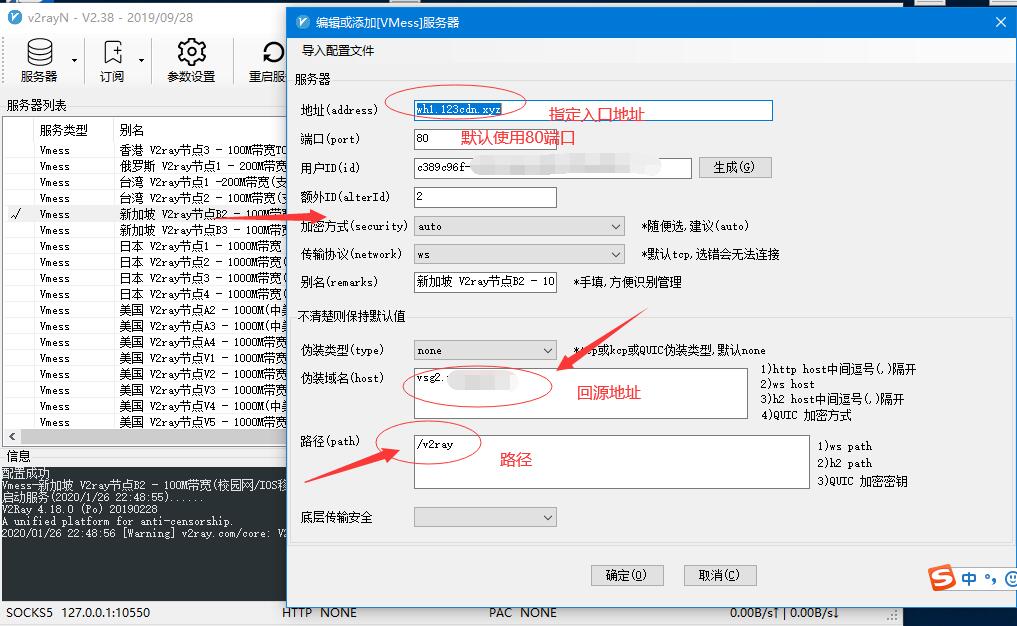Select the 美国 V2ray节点V1 server row

point(145,358)
